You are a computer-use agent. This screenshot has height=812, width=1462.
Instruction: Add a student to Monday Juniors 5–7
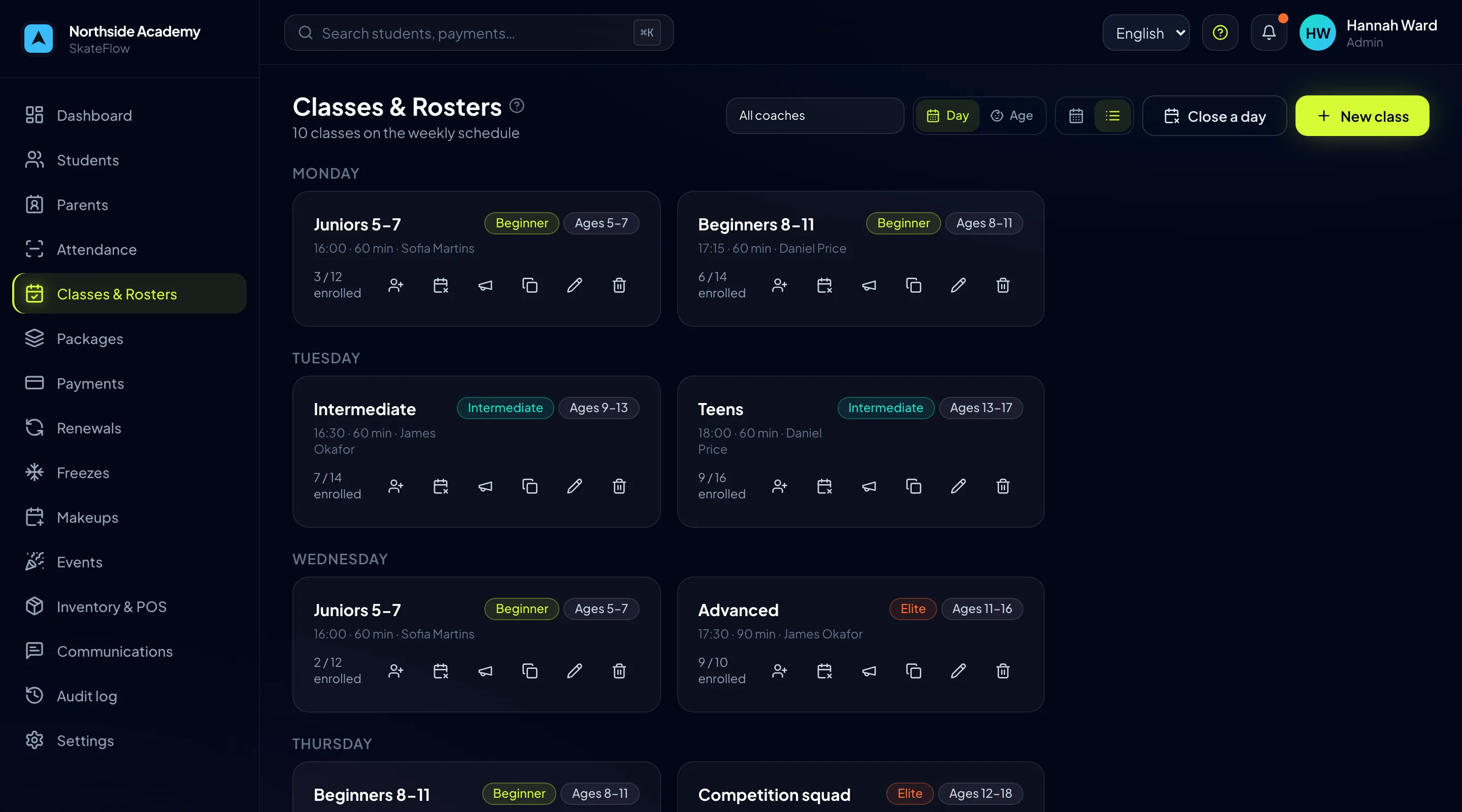coord(395,285)
